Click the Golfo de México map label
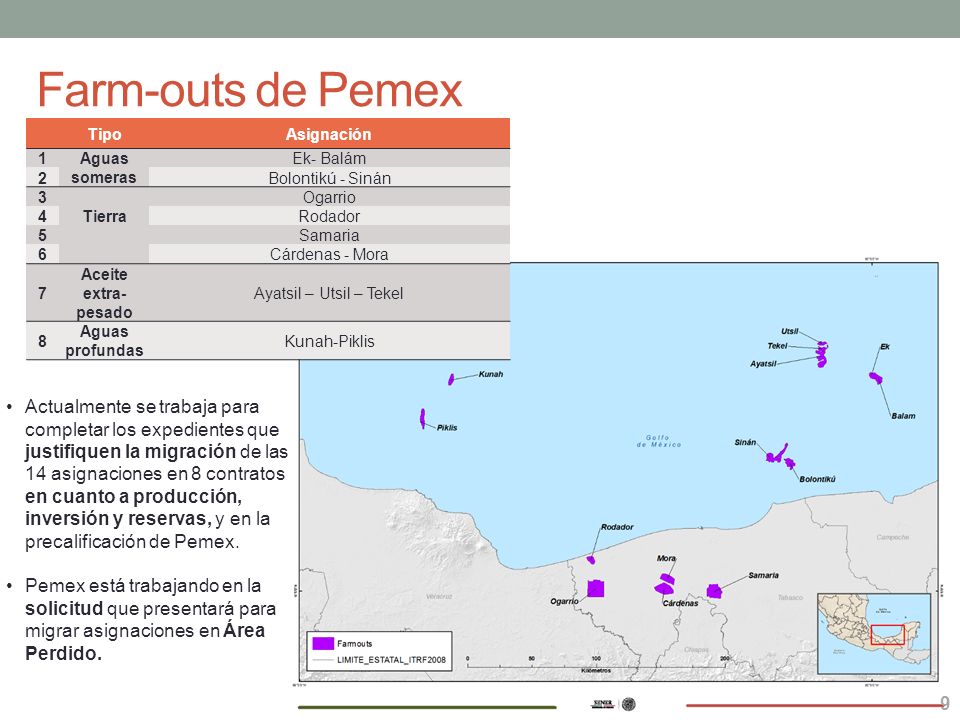The image size is (960, 720). [x=658, y=441]
